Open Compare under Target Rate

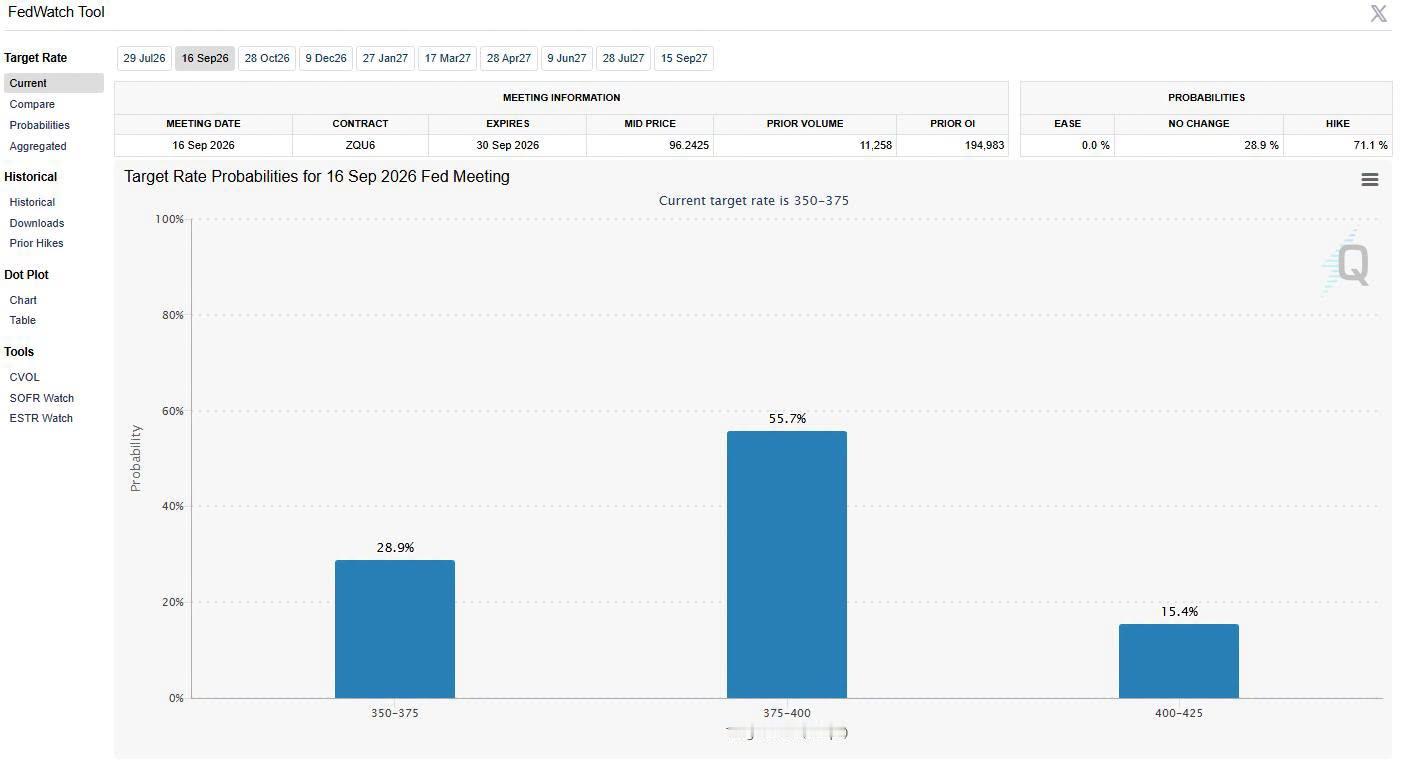pos(32,104)
